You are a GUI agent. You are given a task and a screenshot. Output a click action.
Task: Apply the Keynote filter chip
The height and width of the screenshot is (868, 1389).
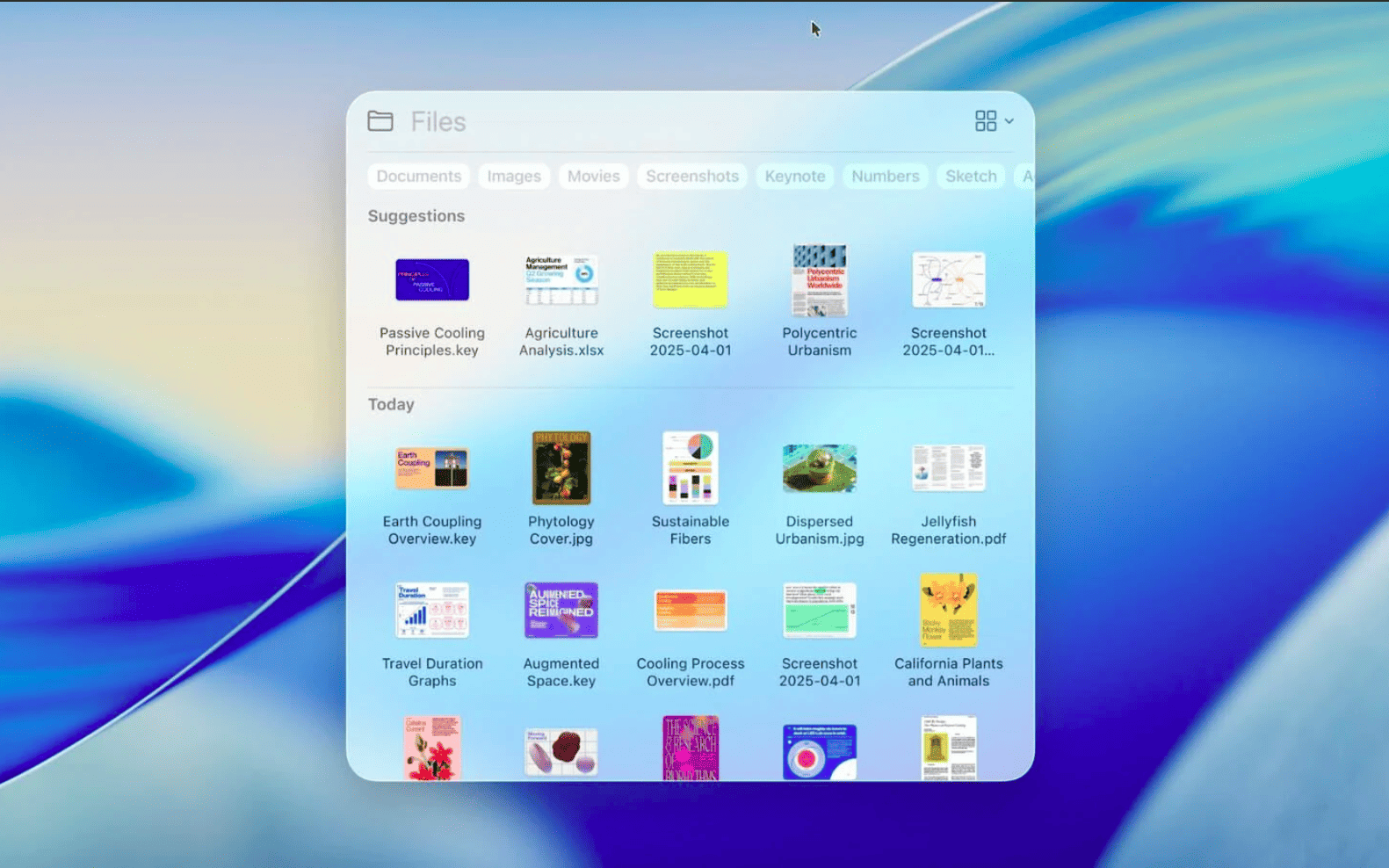(x=795, y=177)
